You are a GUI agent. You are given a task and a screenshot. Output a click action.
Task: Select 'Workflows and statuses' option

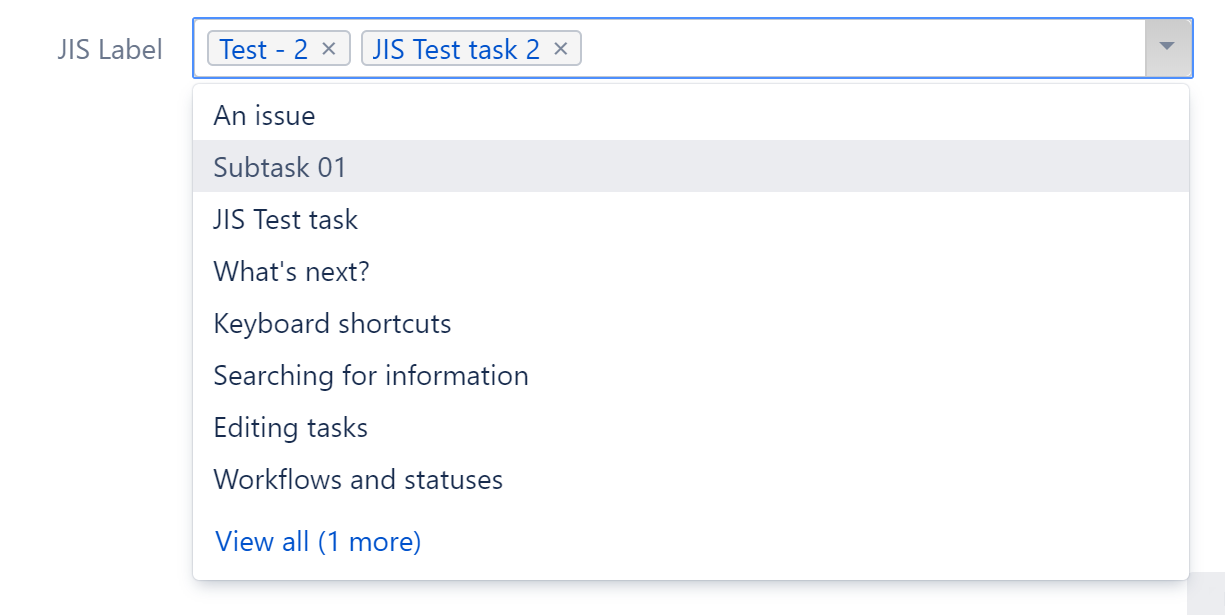pos(358,480)
